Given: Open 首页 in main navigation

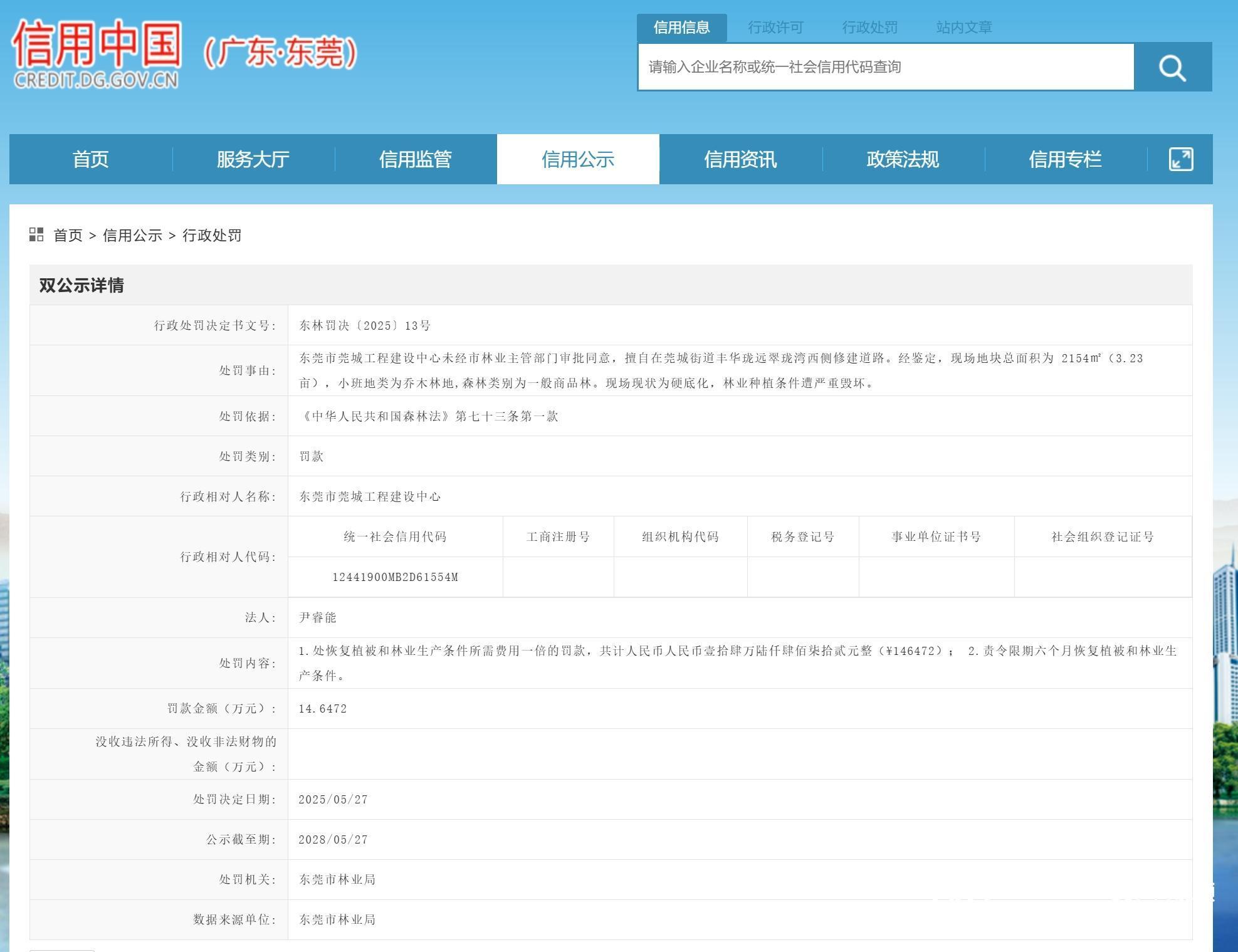Looking at the screenshot, I should click(90, 159).
